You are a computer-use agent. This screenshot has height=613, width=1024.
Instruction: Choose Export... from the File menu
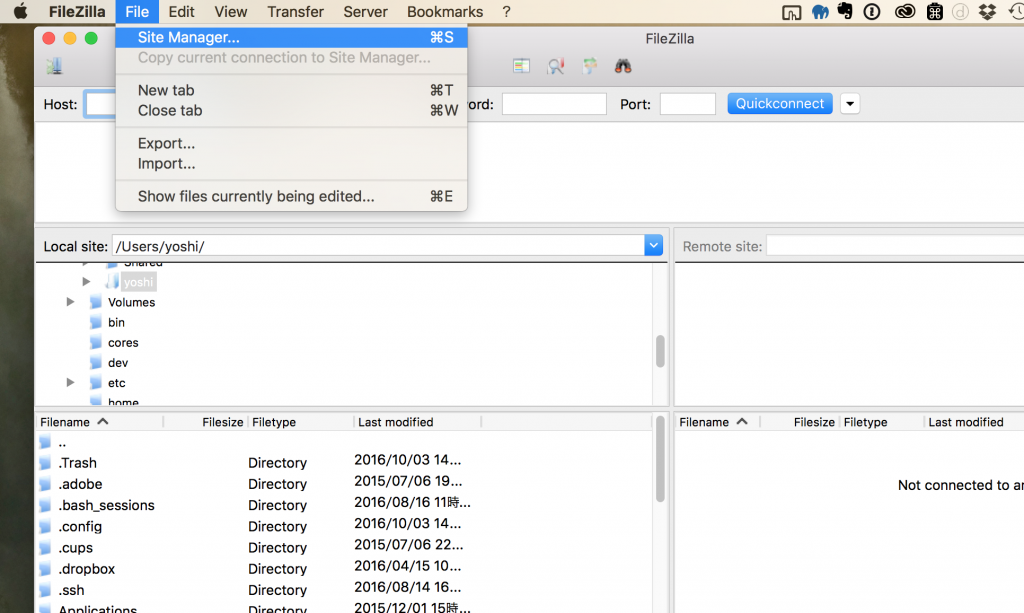point(291,143)
